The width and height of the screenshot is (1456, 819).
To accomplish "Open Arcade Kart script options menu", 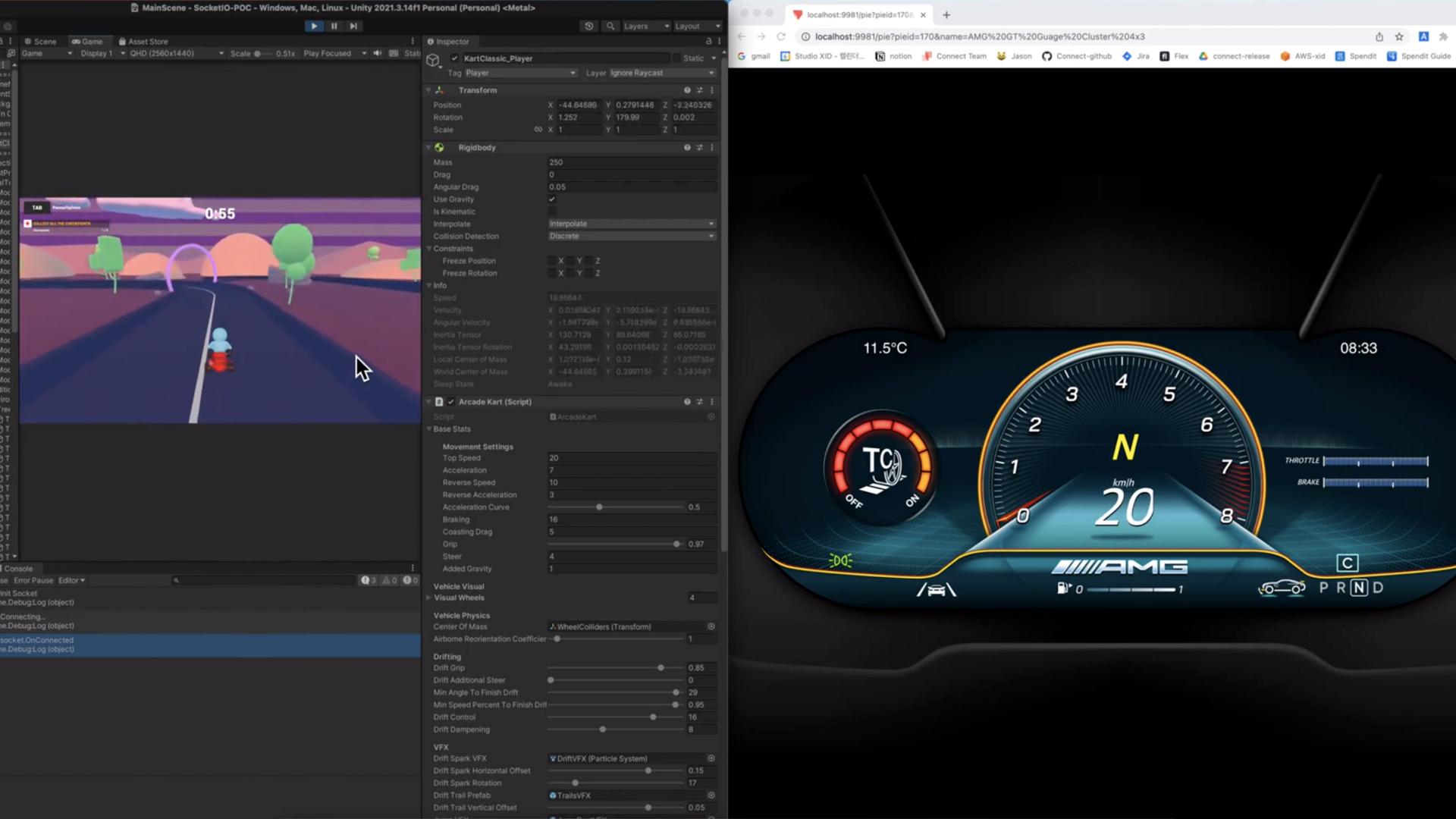I will (711, 401).
